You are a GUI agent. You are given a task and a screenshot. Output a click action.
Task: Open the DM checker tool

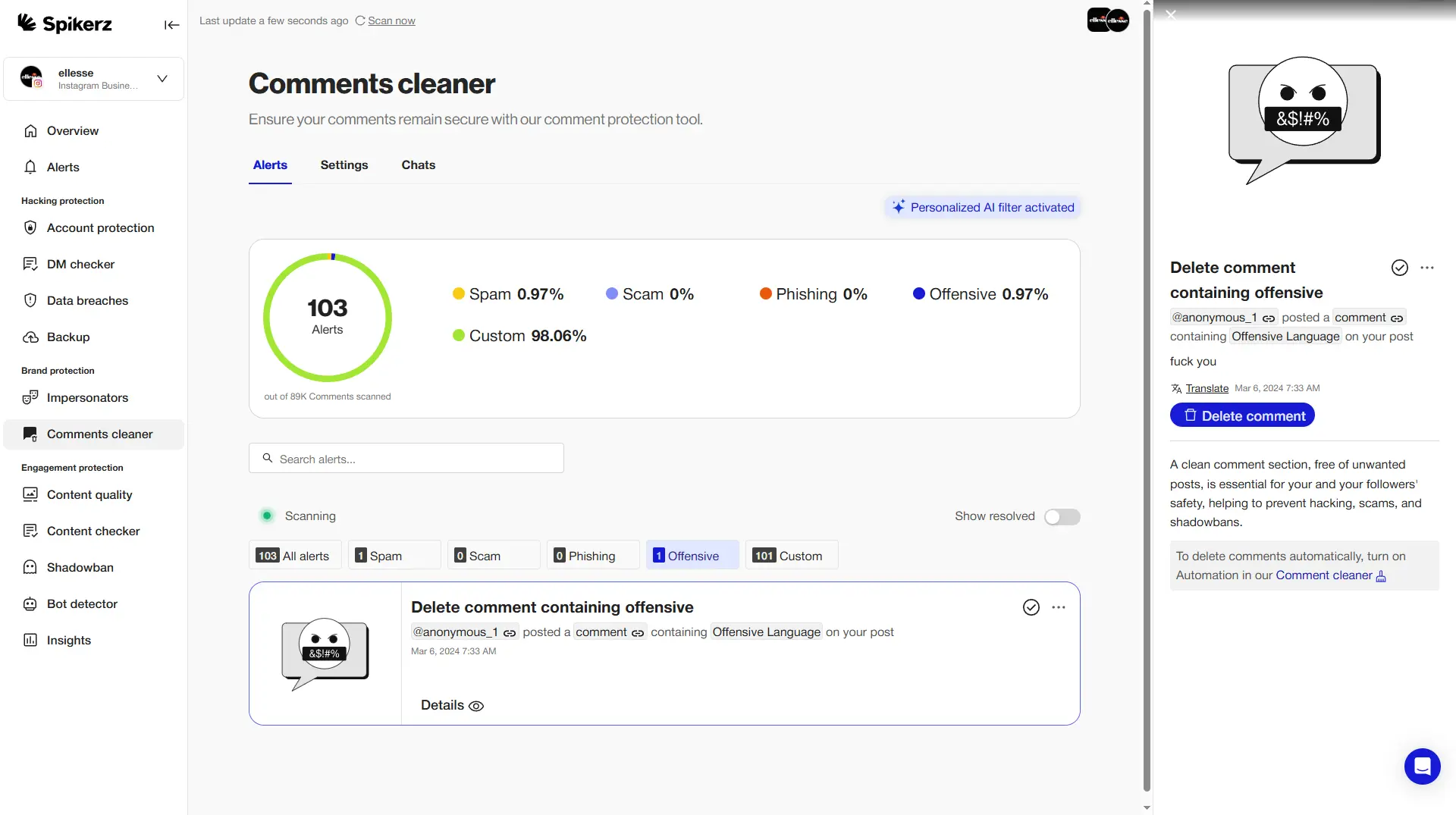click(x=83, y=264)
